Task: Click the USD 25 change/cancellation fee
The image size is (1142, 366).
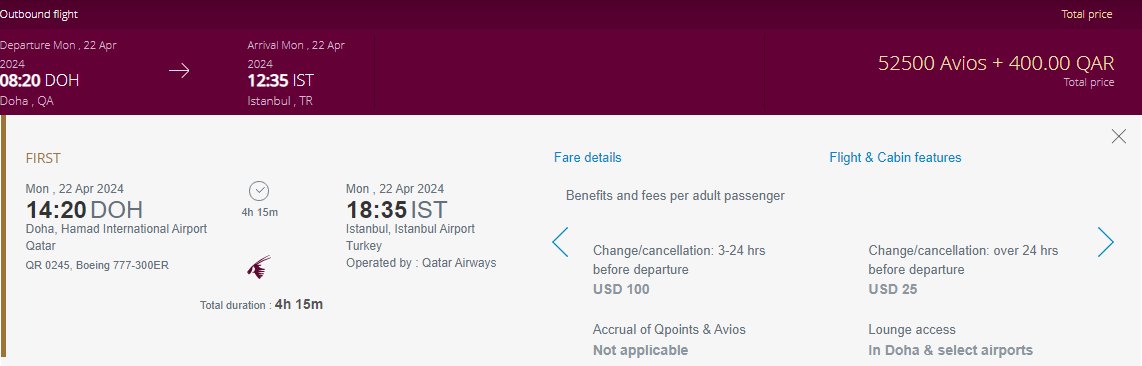Action: point(893,289)
